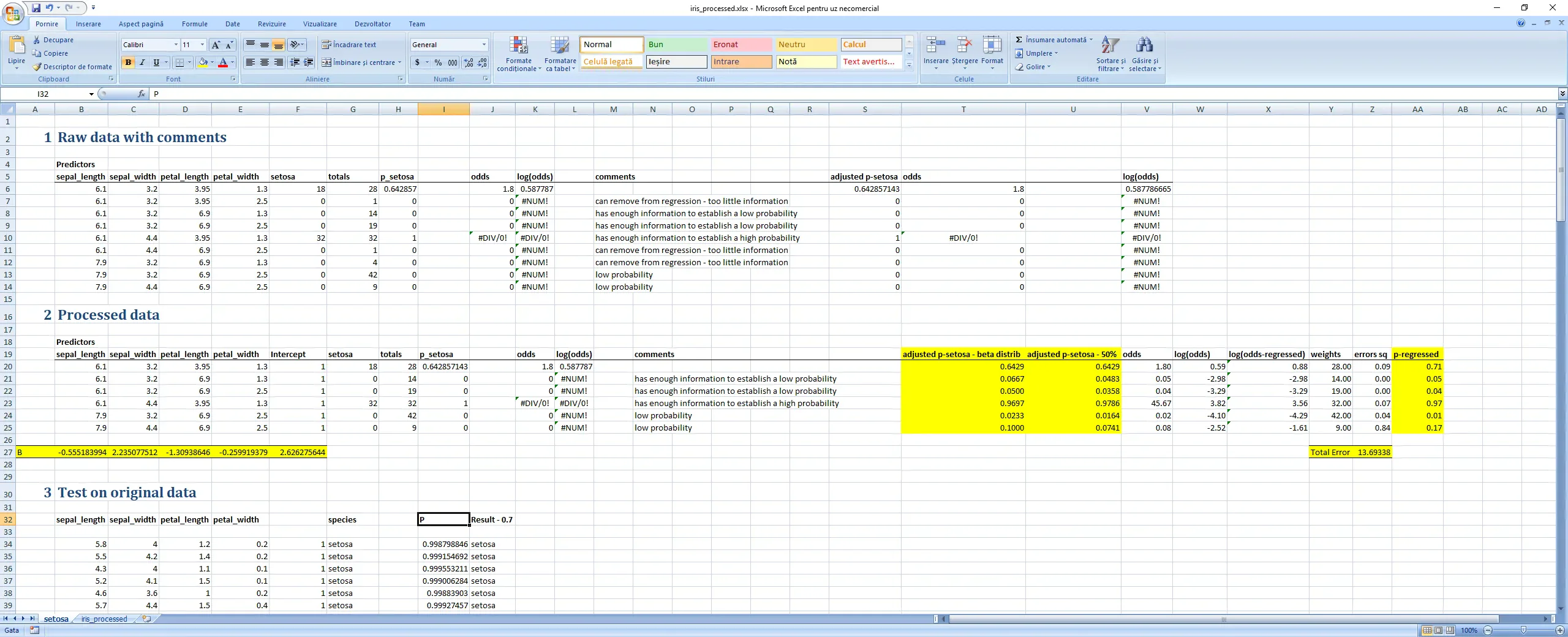The image size is (1568, 637).
Task: Open the Format cells menu
Action: point(992,52)
